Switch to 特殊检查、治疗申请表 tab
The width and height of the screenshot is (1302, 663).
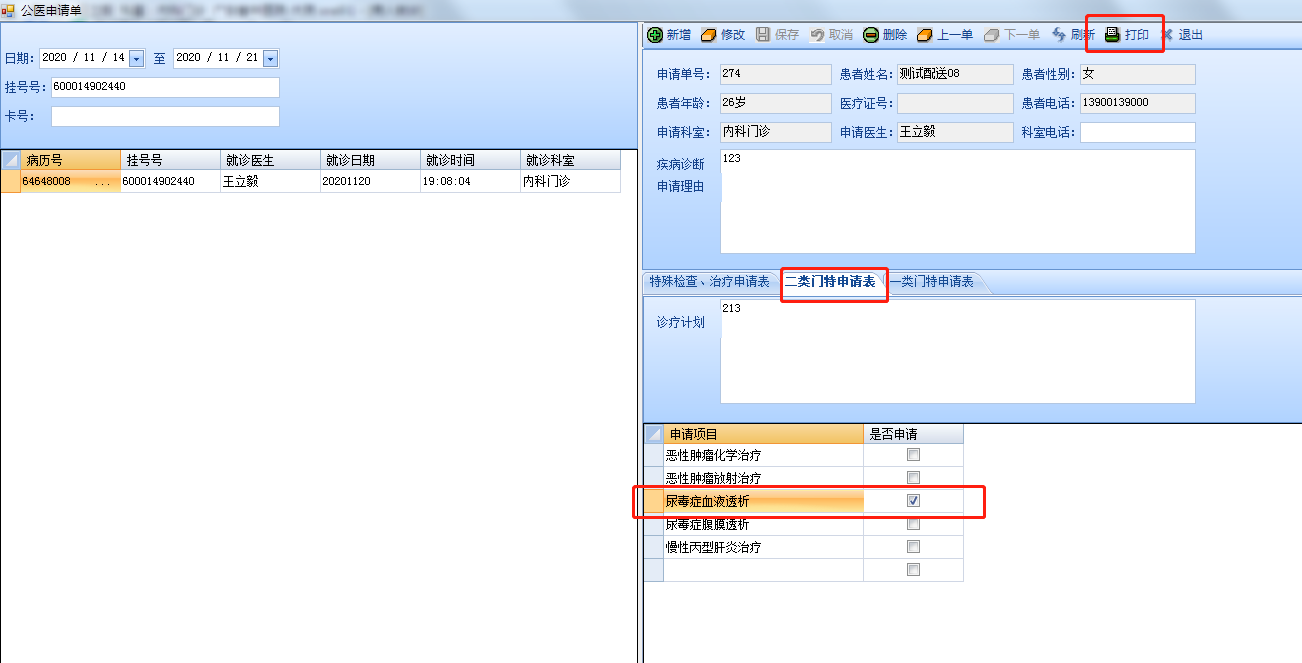pyautogui.click(x=710, y=282)
